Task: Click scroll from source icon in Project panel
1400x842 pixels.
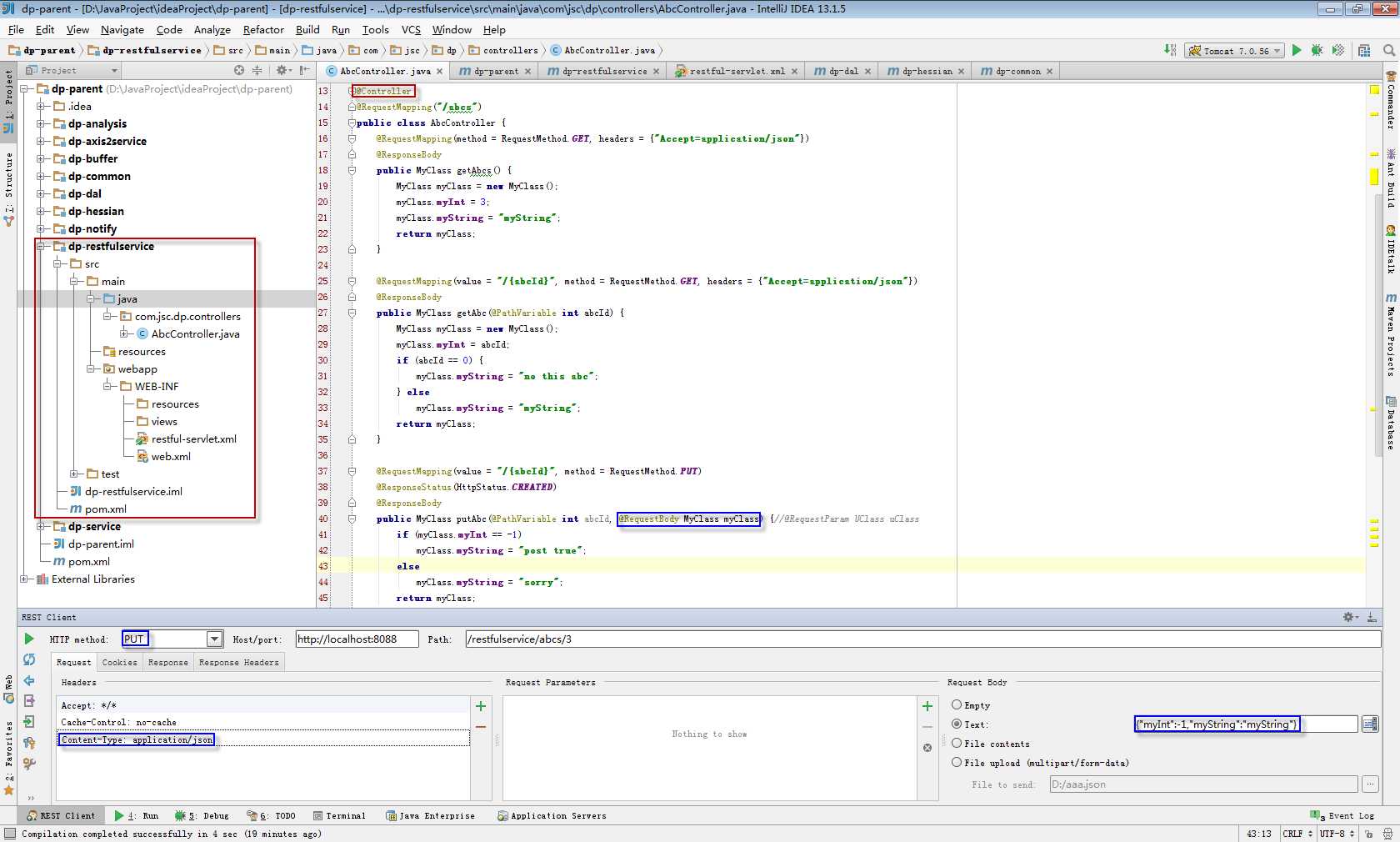Action: tap(239, 71)
